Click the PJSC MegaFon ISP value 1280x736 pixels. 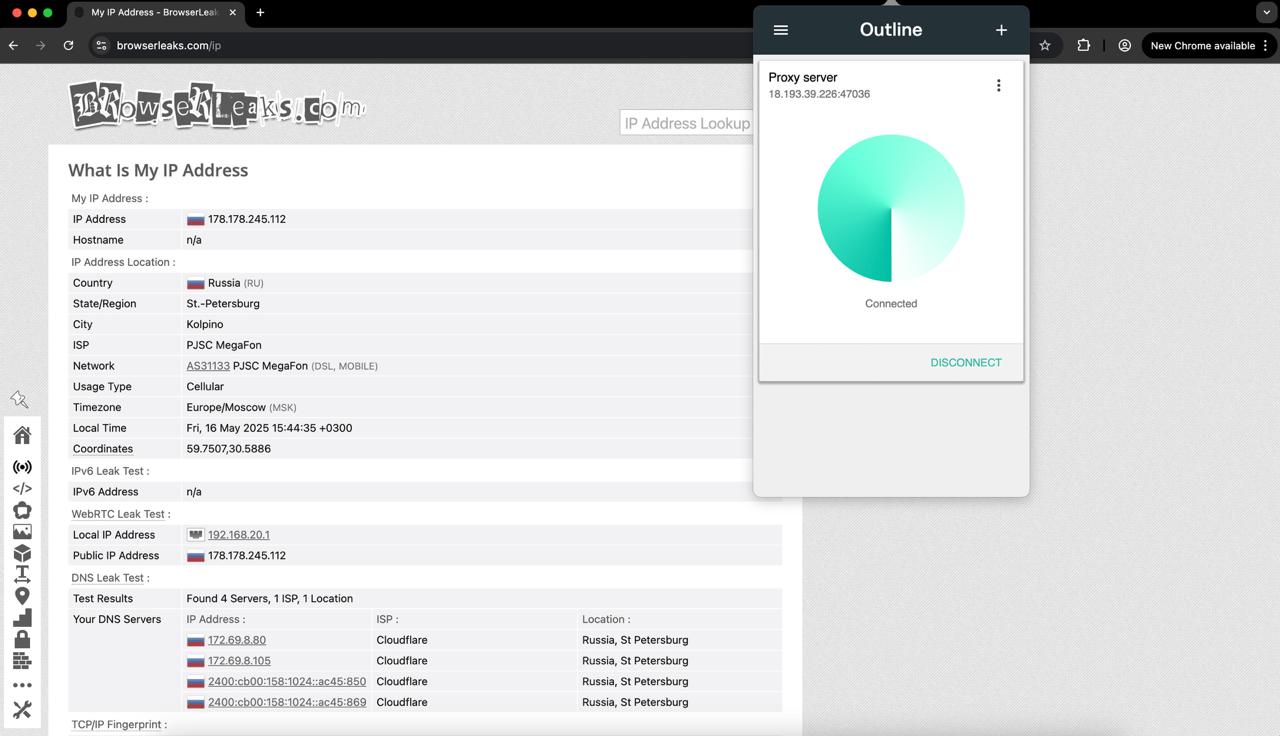224,345
